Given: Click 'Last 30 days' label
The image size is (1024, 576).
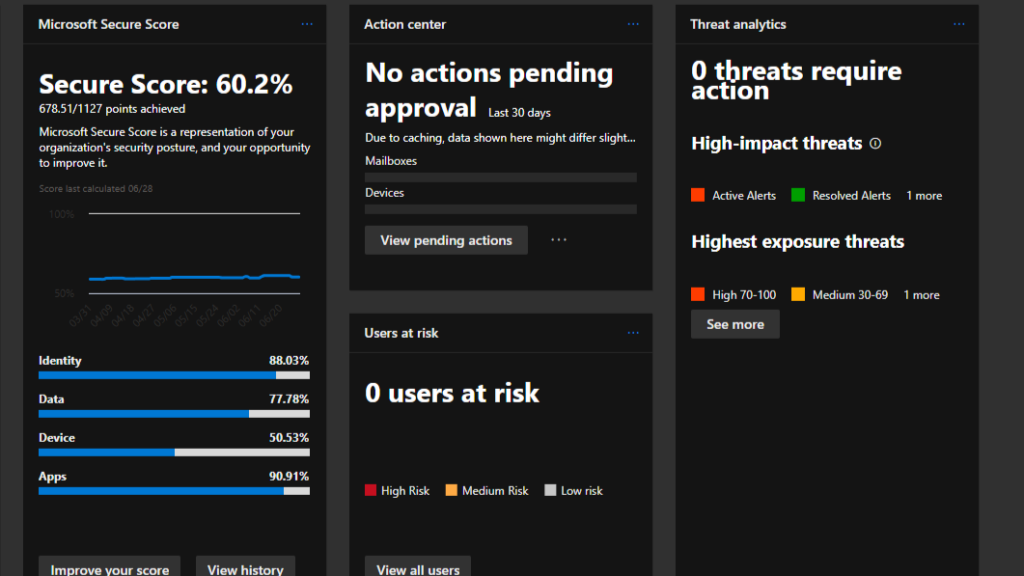Looking at the screenshot, I should coord(519,113).
